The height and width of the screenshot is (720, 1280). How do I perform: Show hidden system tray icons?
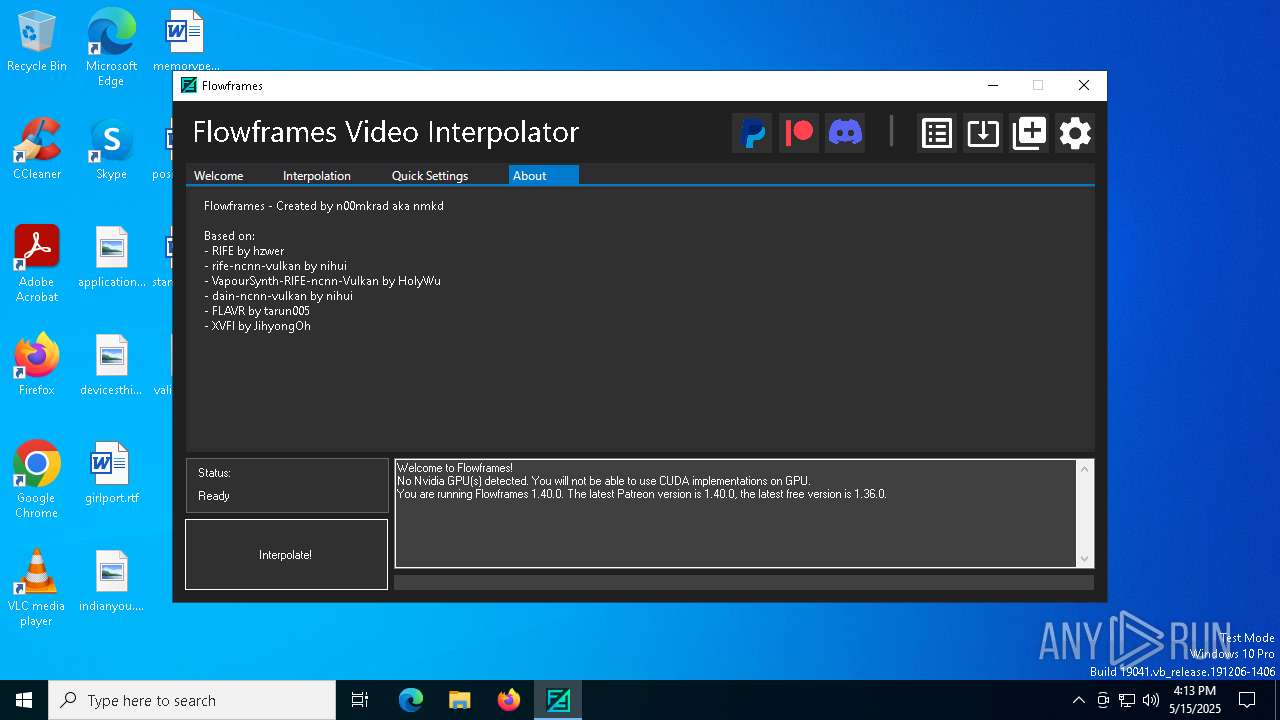1078,700
